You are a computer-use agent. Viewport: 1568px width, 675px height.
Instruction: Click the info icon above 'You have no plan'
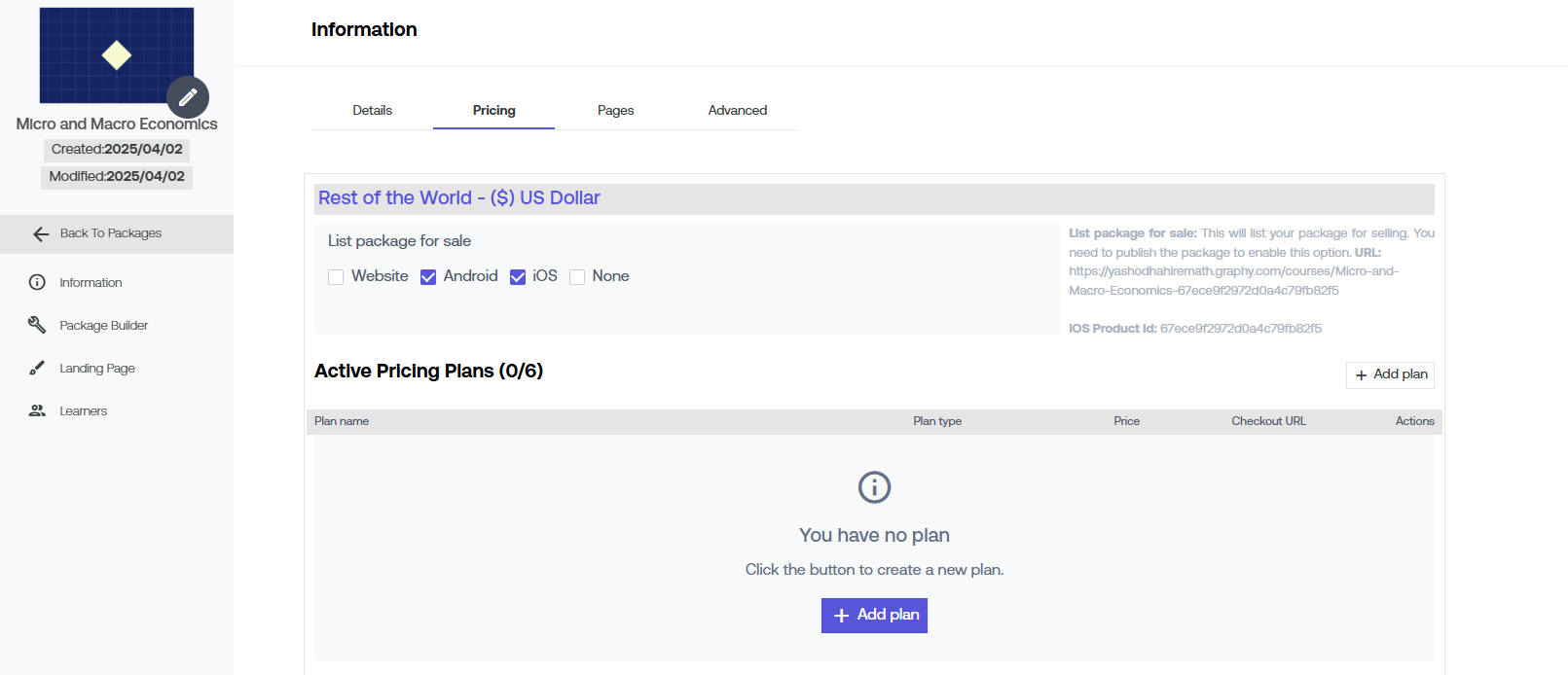tap(874, 487)
